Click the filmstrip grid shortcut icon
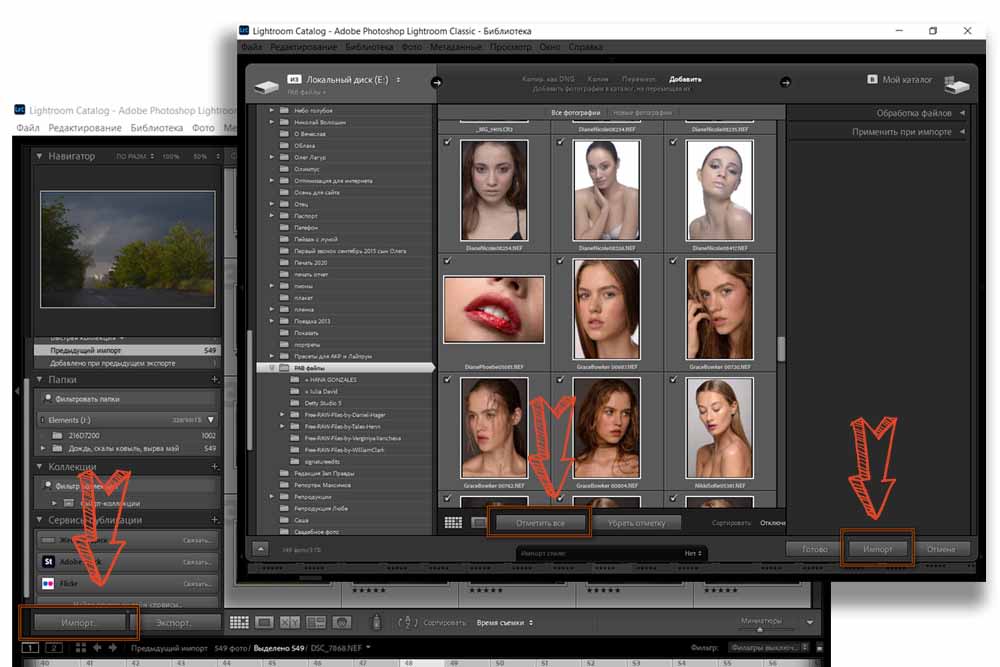Screen dimensions: 1000x667 pos(80,648)
